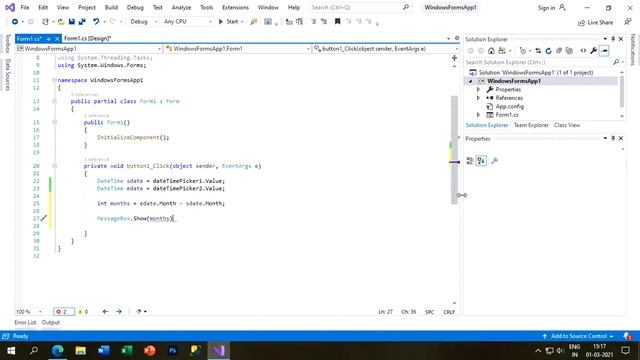Click Property Pages wrench in Properties panel
Screen dimensions: 640x360
click(x=494, y=161)
